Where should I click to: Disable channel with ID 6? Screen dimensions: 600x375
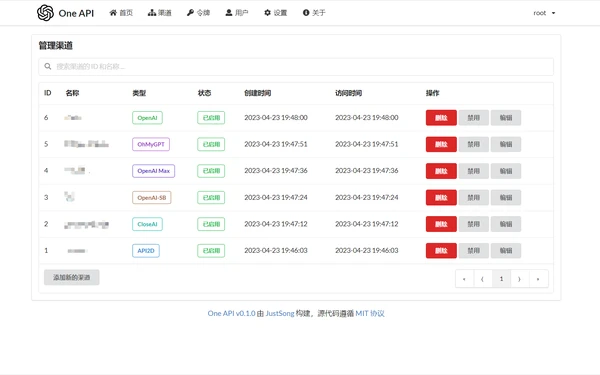(x=473, y=118)
